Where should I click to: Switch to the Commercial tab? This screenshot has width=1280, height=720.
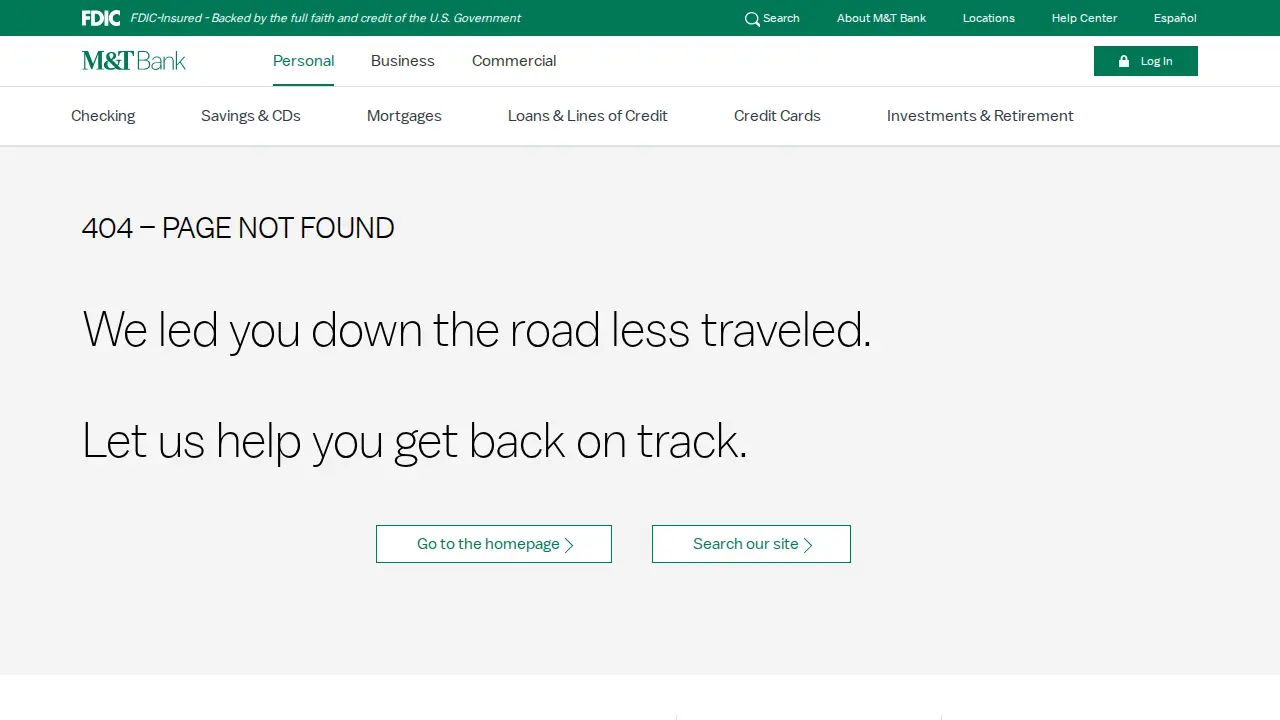[514, 61]
